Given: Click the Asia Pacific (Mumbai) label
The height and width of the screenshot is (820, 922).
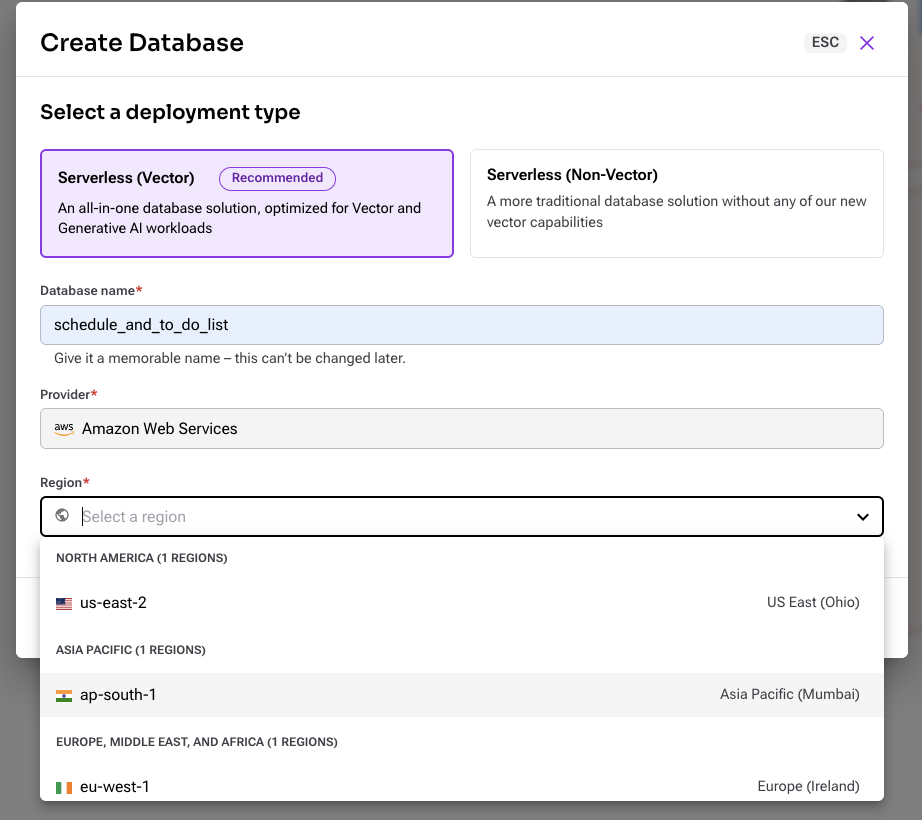Looking at the screenshot, I should [790, 694].
